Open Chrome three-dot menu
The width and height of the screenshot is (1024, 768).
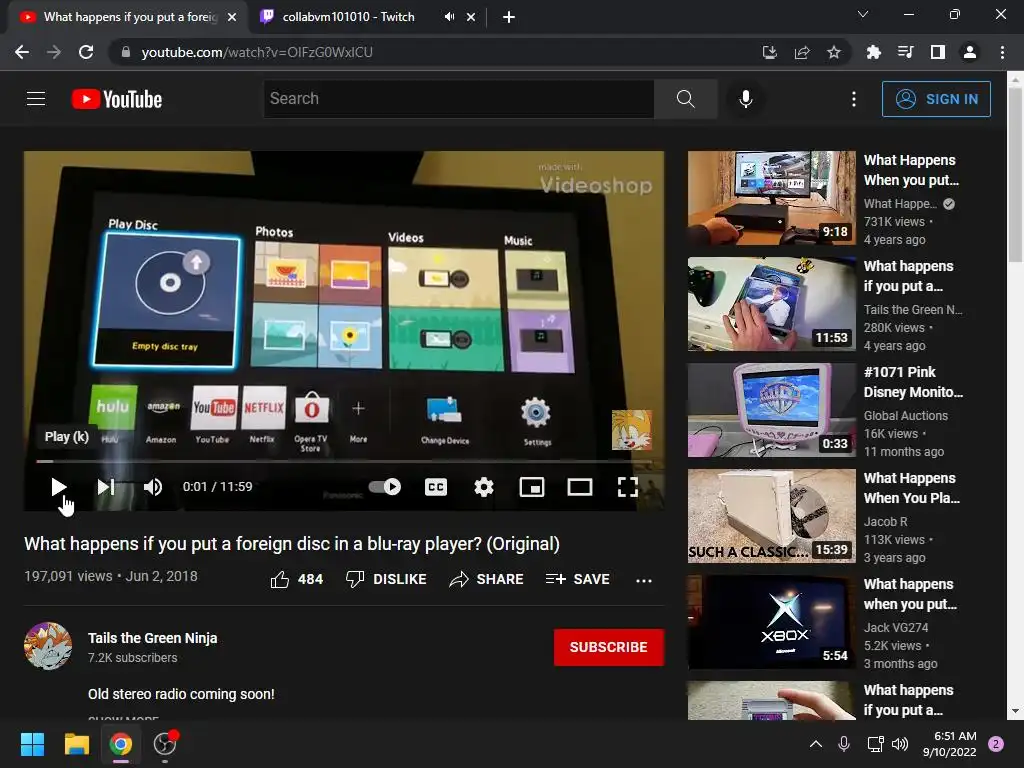click(1002, 52)
